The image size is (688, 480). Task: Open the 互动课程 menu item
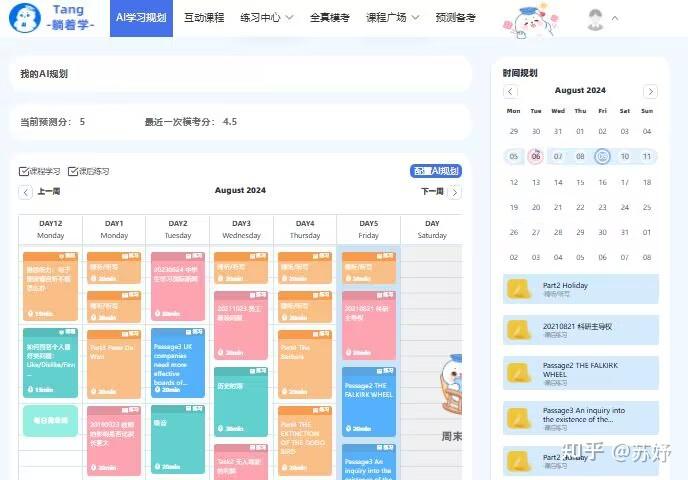click(x=204, y=18)
